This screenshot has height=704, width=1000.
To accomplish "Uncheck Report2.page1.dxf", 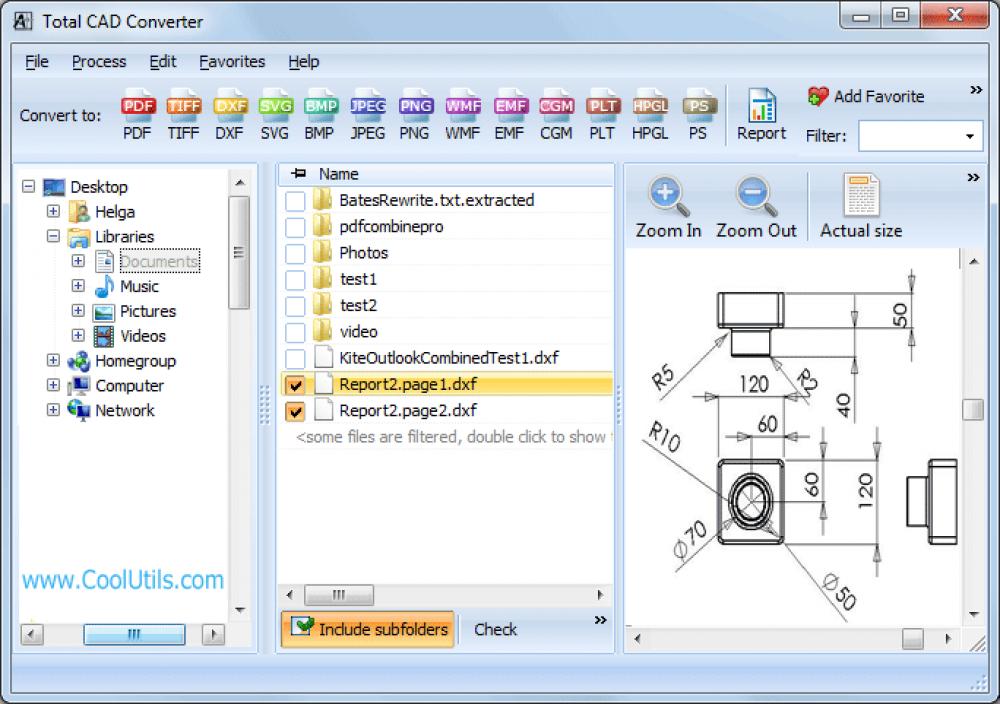I will coord(295,384).
